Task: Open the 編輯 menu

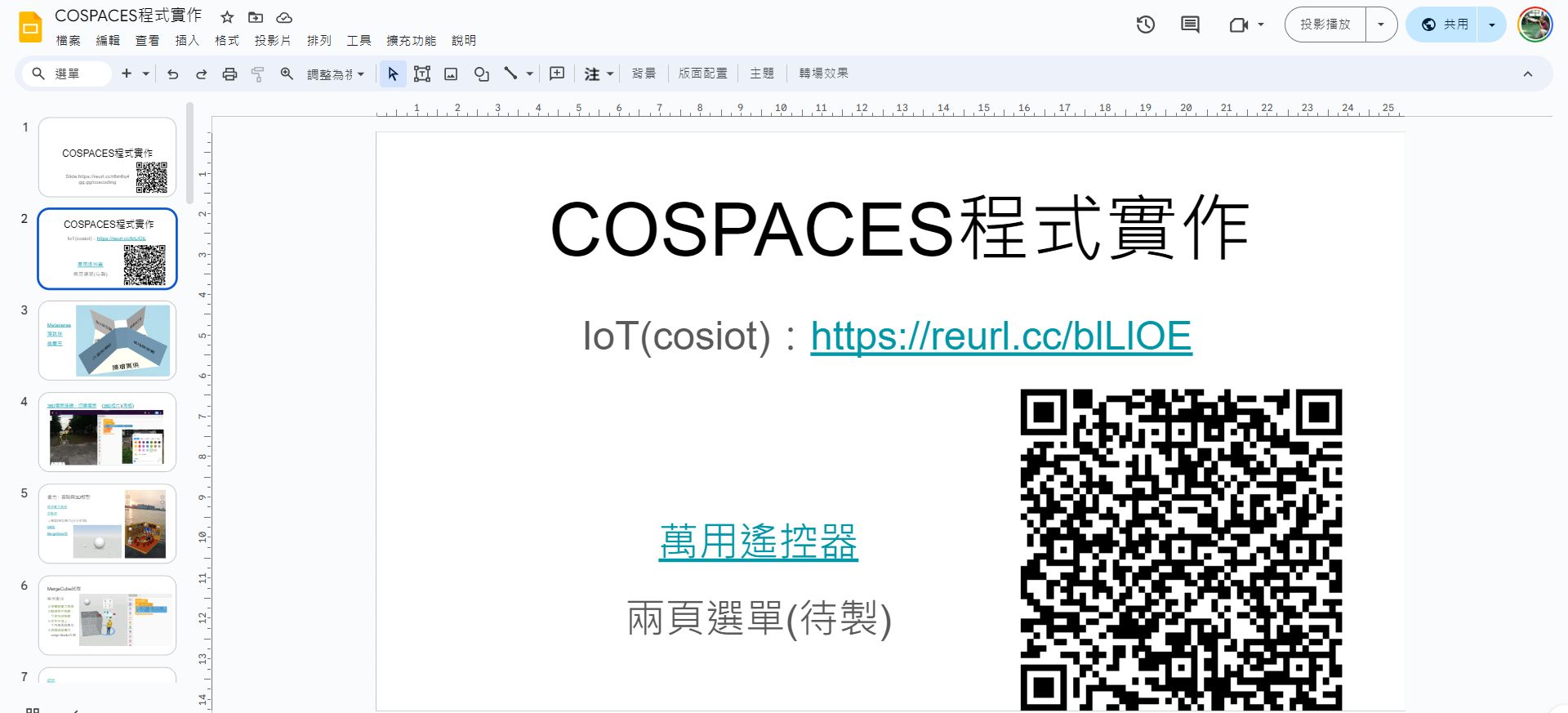Action: pos(108,40)
